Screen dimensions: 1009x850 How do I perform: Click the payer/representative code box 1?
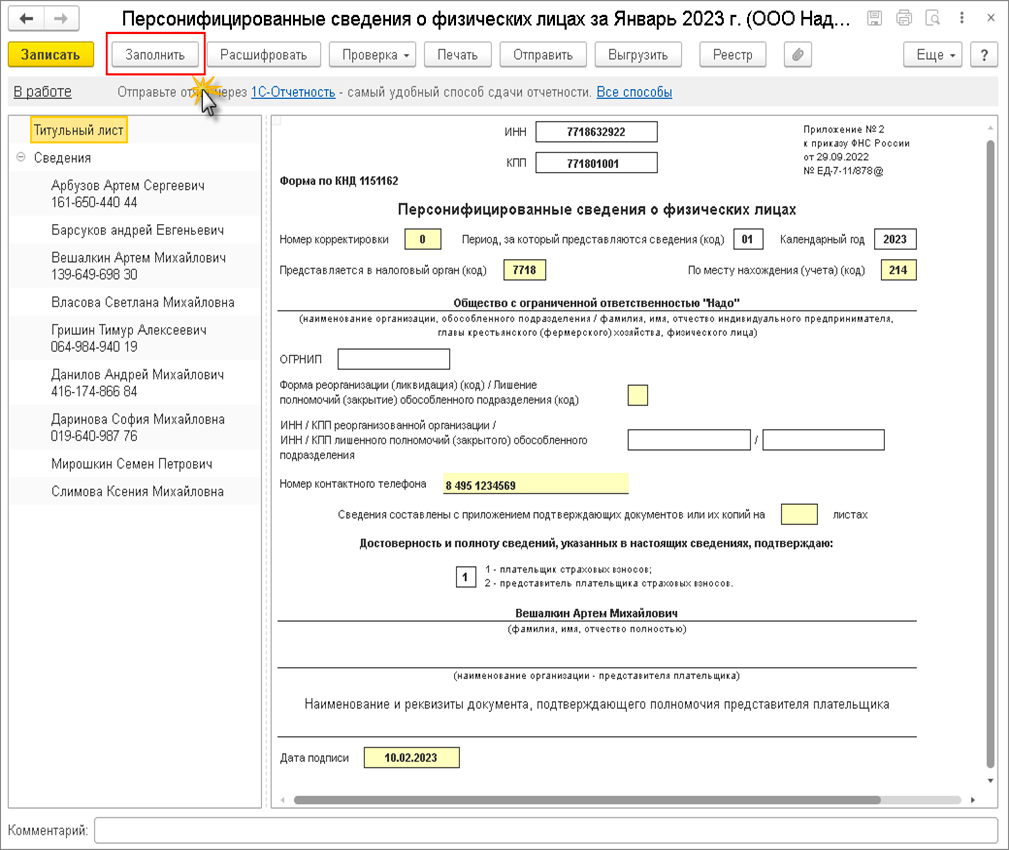466,577
